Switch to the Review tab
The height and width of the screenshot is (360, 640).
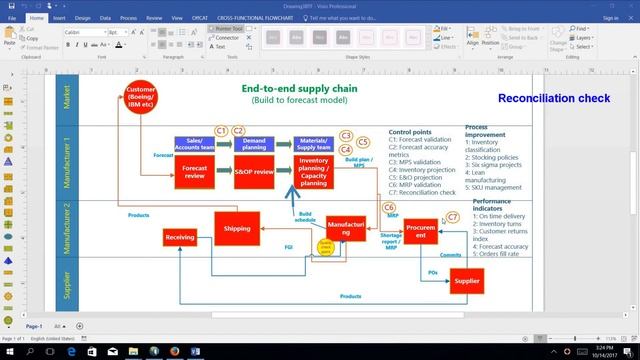[154, 18]
